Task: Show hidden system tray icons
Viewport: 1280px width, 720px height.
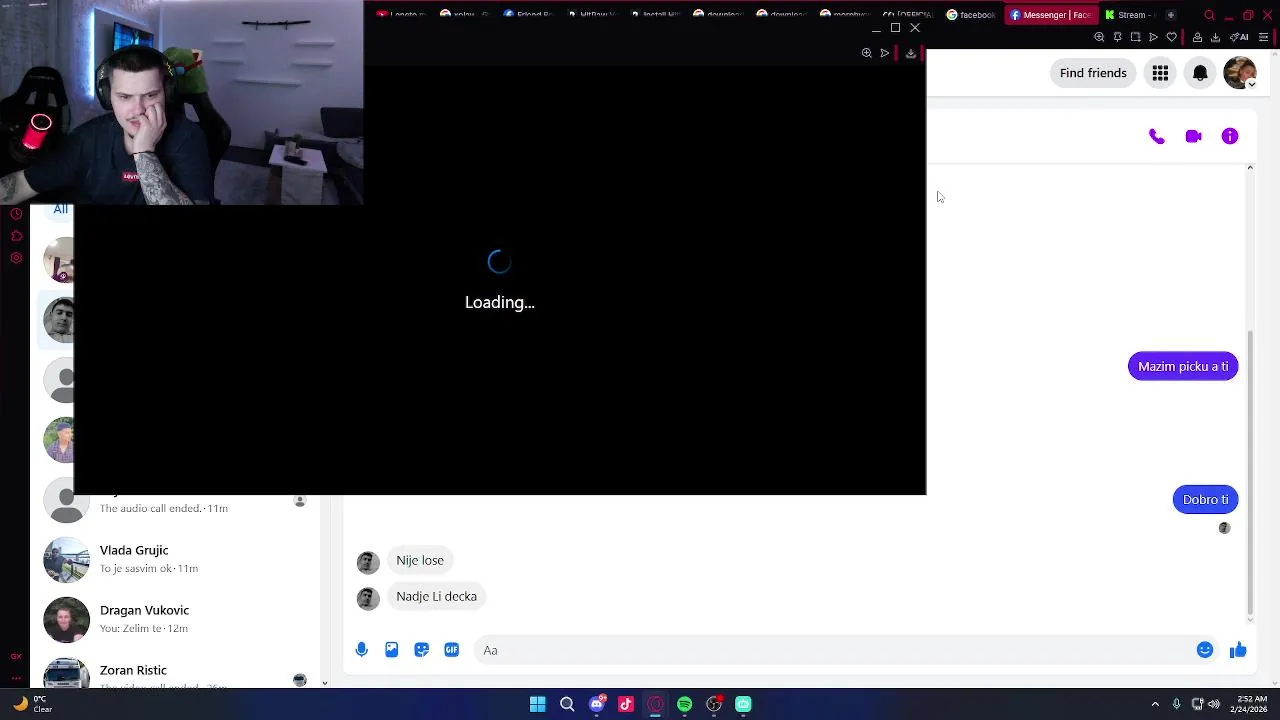Action: 1155,704
